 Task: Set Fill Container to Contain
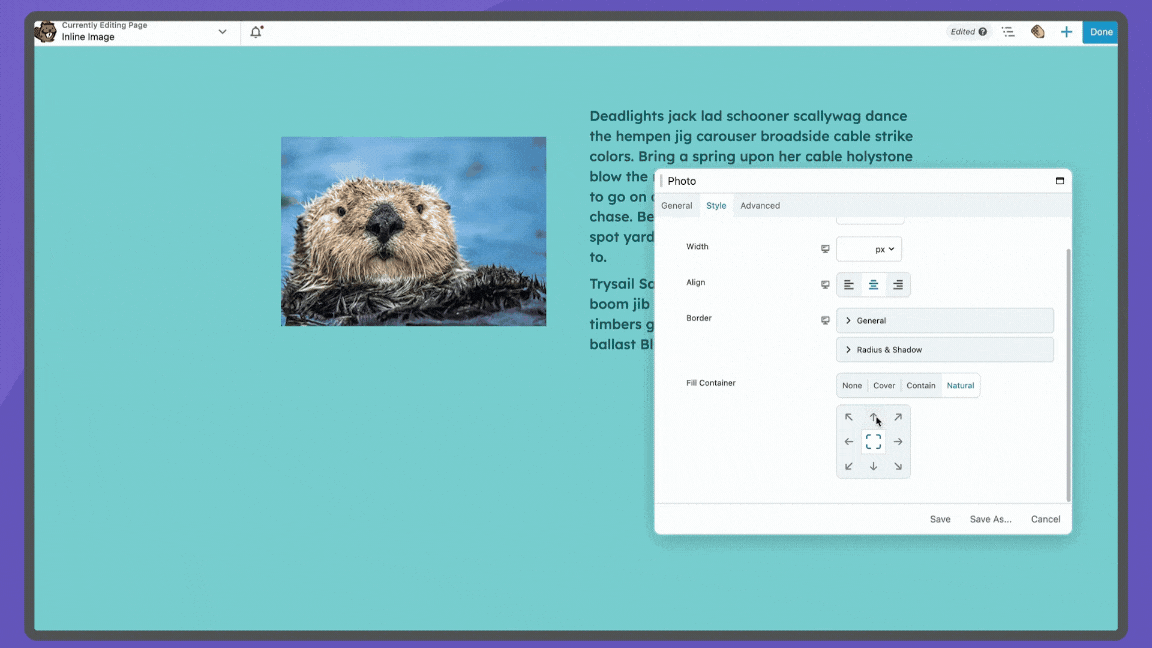pyautogui.click(x=920, y=385)
